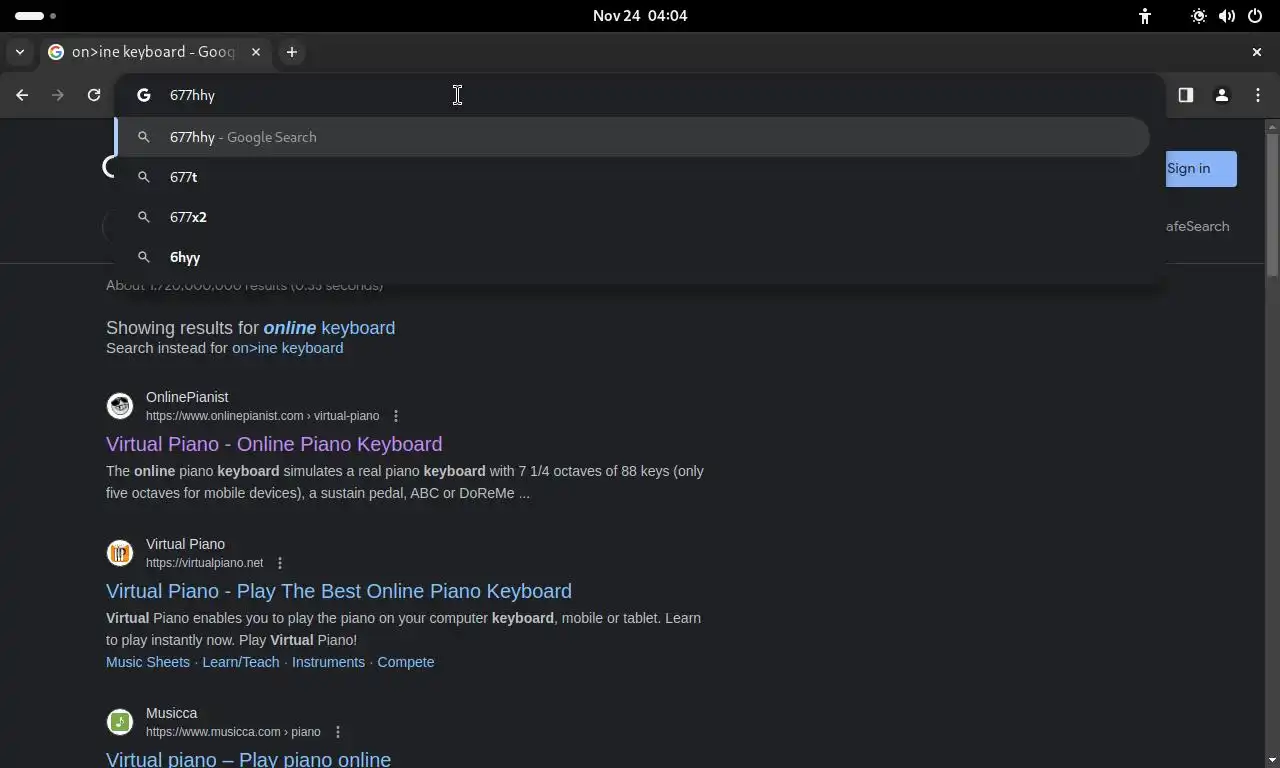Click the 'Musicca' site name text
This screenshot has width=1280, height=768.
tap(171, 713)
